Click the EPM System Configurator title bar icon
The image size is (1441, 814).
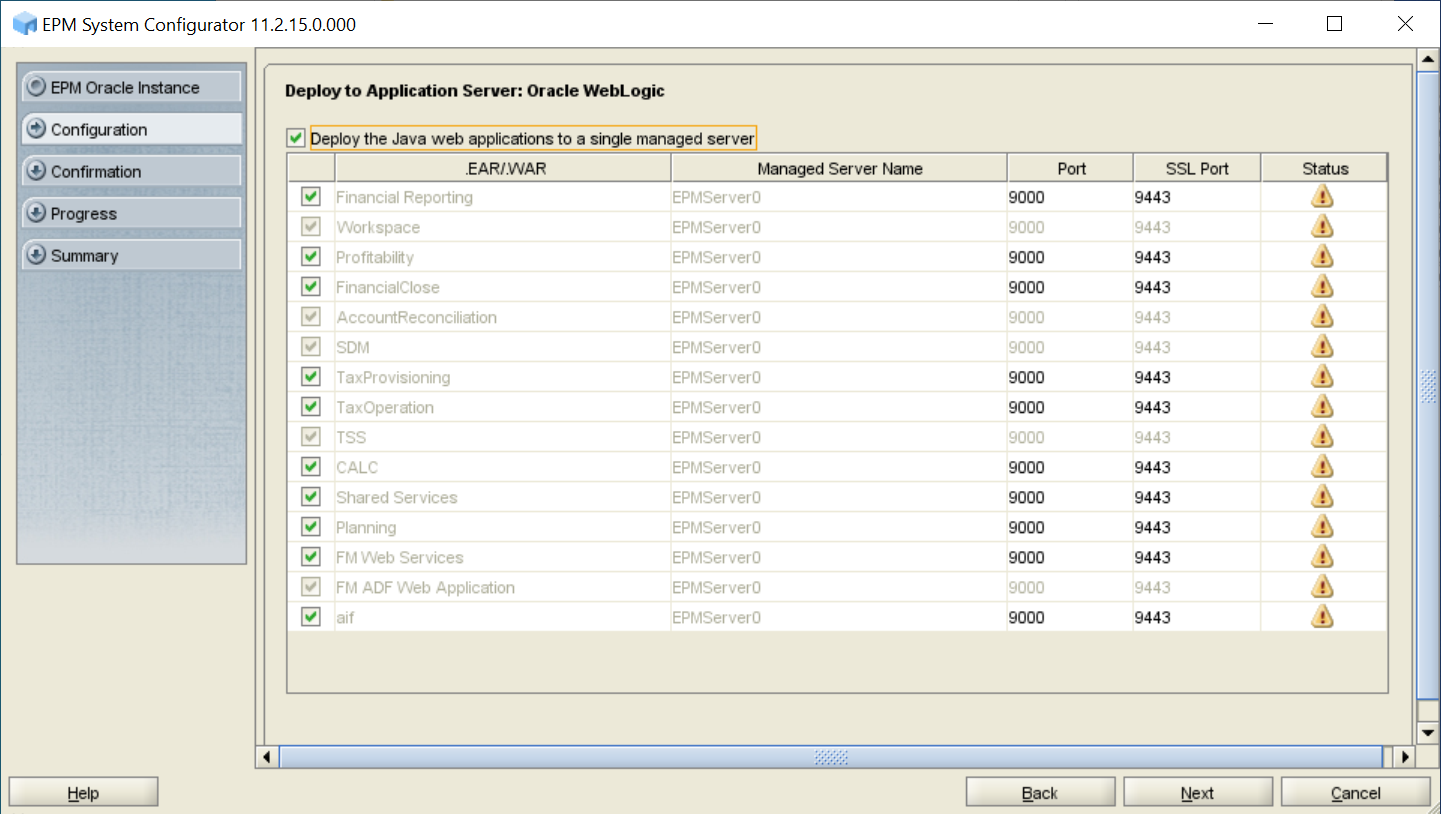[x=24, y=24]
